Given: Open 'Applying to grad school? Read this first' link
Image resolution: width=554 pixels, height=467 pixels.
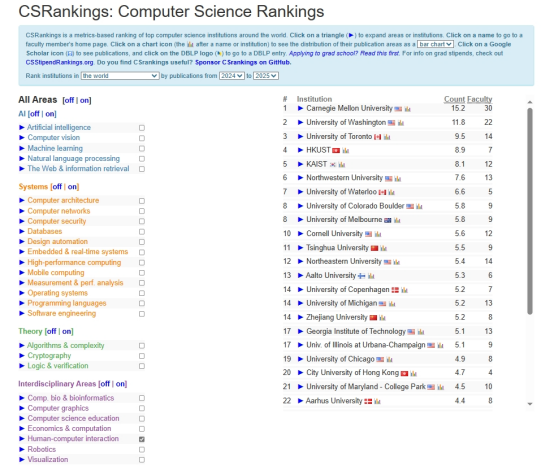Looking at the screenshot, I should tap(344, 53).
